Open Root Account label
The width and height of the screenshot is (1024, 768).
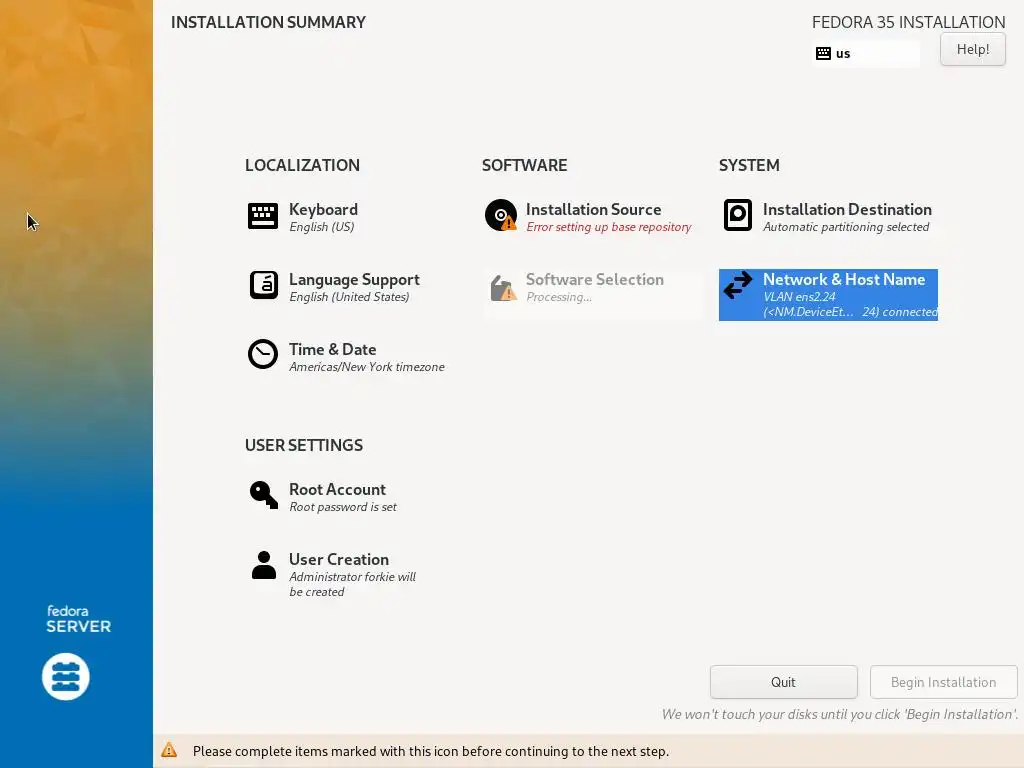pyautogui.click(x=337, y=490)
